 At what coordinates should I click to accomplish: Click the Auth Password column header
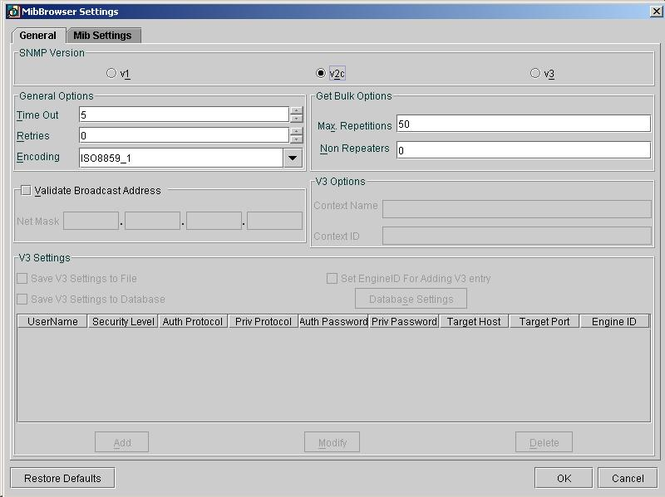[333, 321]
